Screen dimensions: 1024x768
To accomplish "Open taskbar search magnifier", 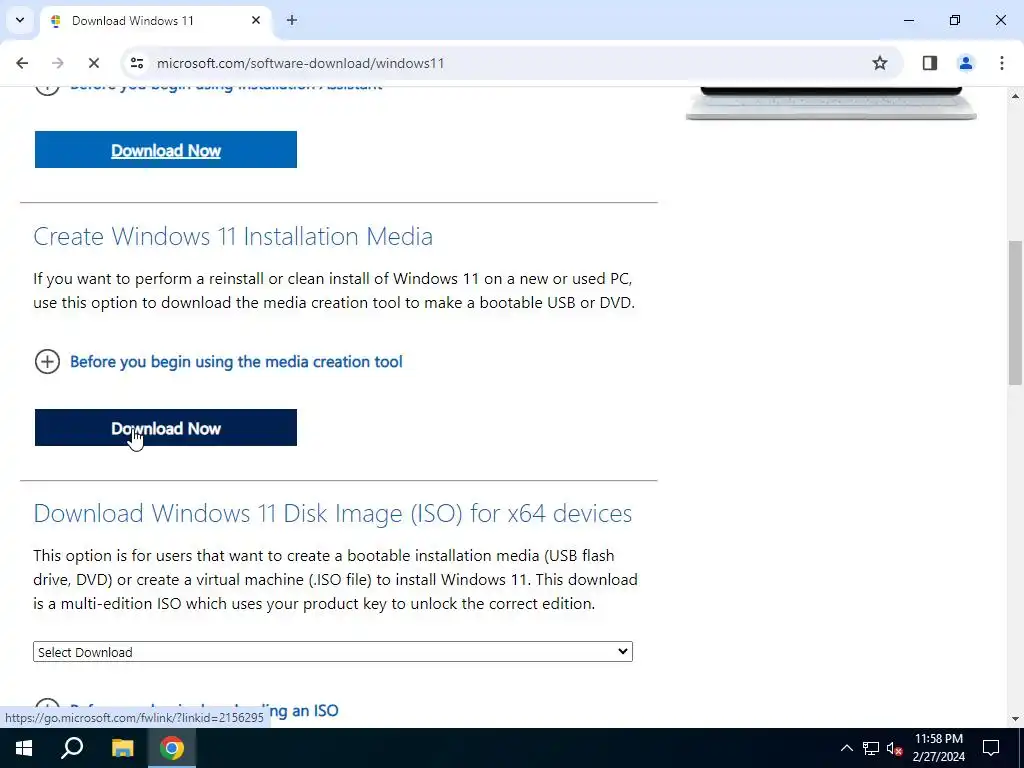I will pos(72,748).
